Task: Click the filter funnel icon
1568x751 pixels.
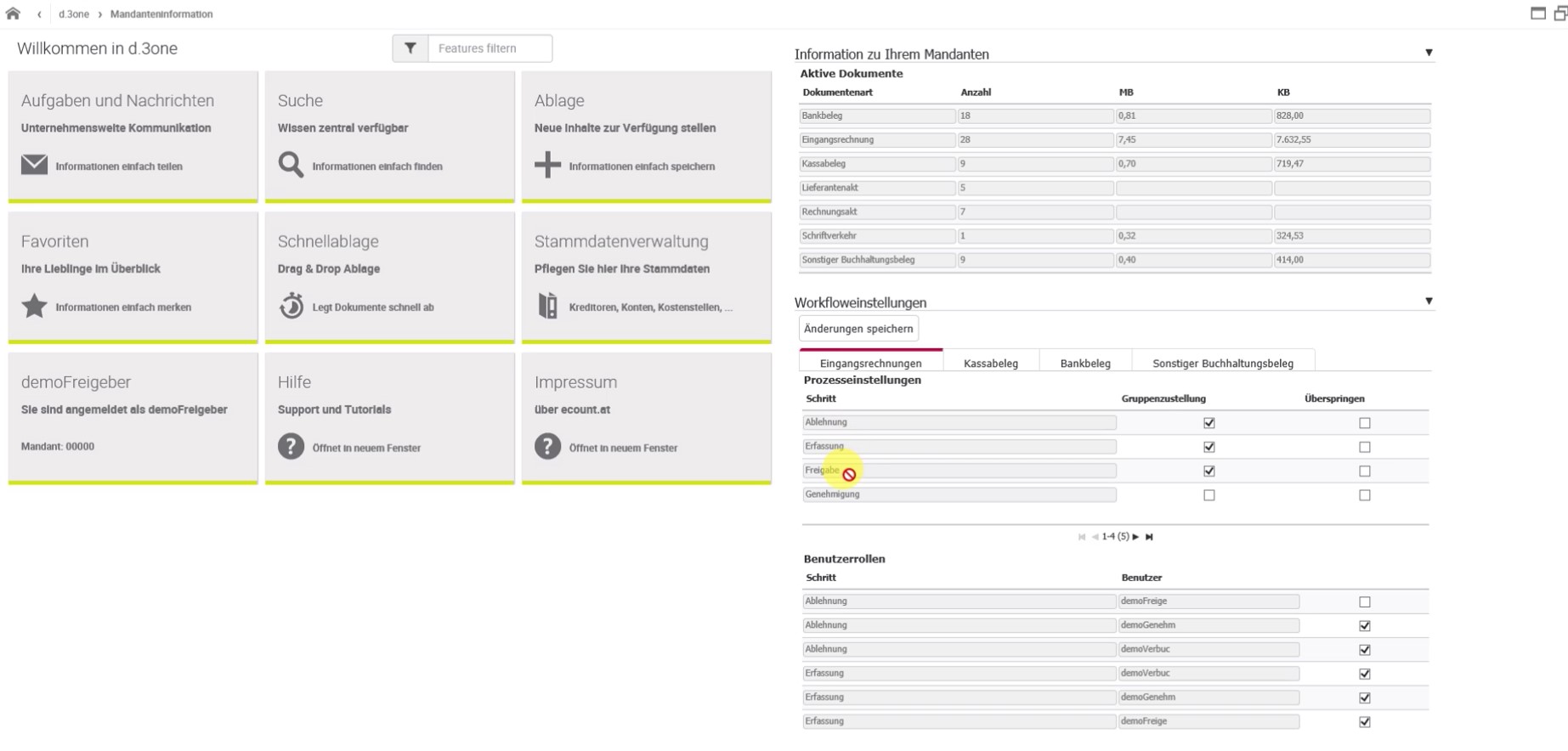Action: 410,48
